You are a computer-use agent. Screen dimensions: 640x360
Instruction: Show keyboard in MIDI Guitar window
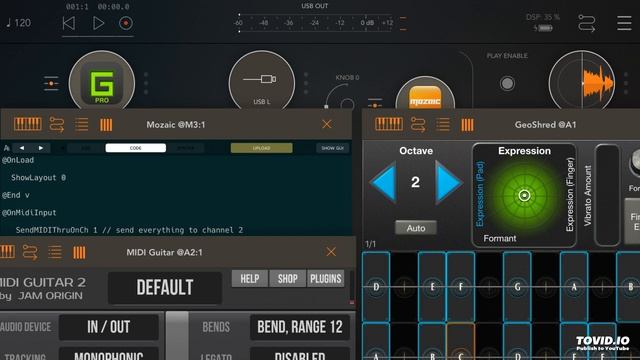pos(7,252)
